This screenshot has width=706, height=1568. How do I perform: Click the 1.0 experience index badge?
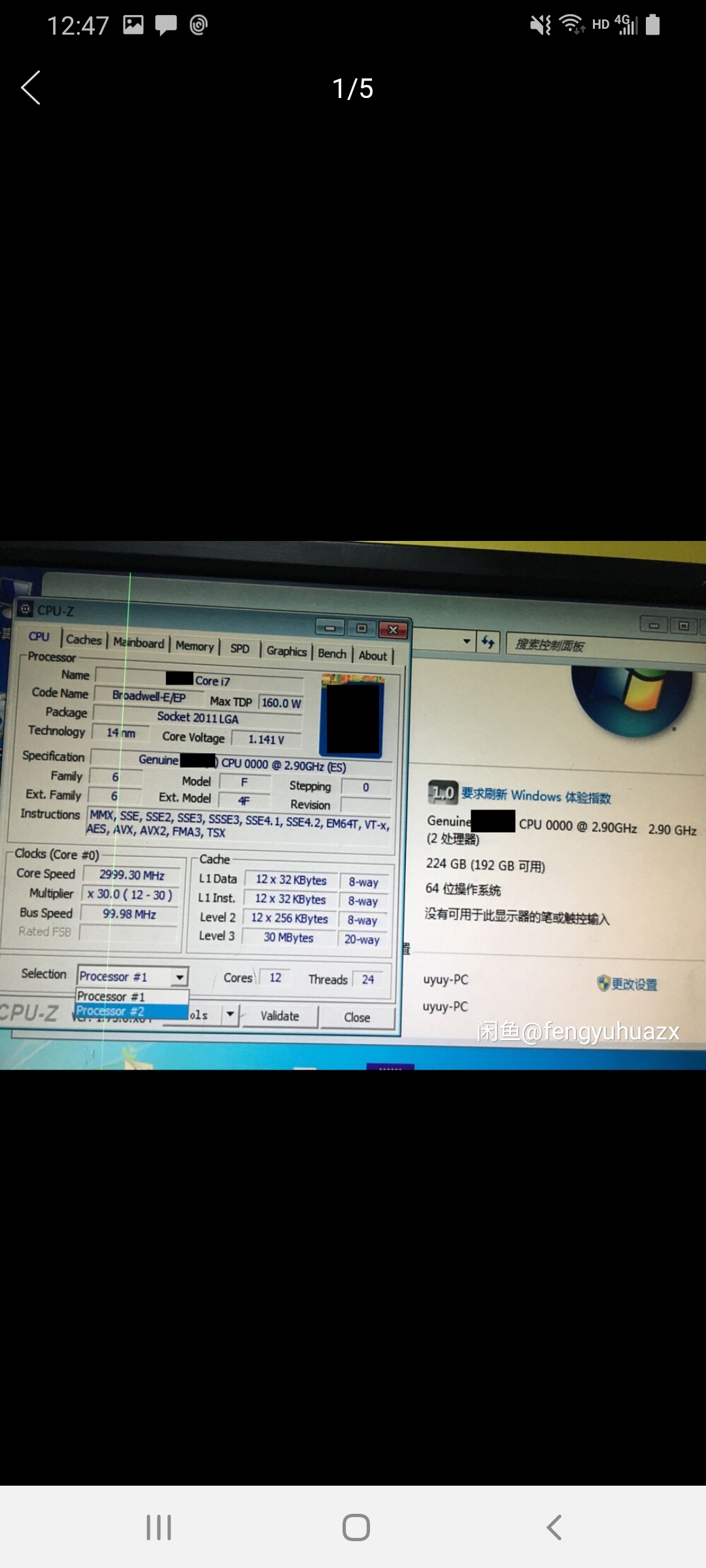point(443,792)
